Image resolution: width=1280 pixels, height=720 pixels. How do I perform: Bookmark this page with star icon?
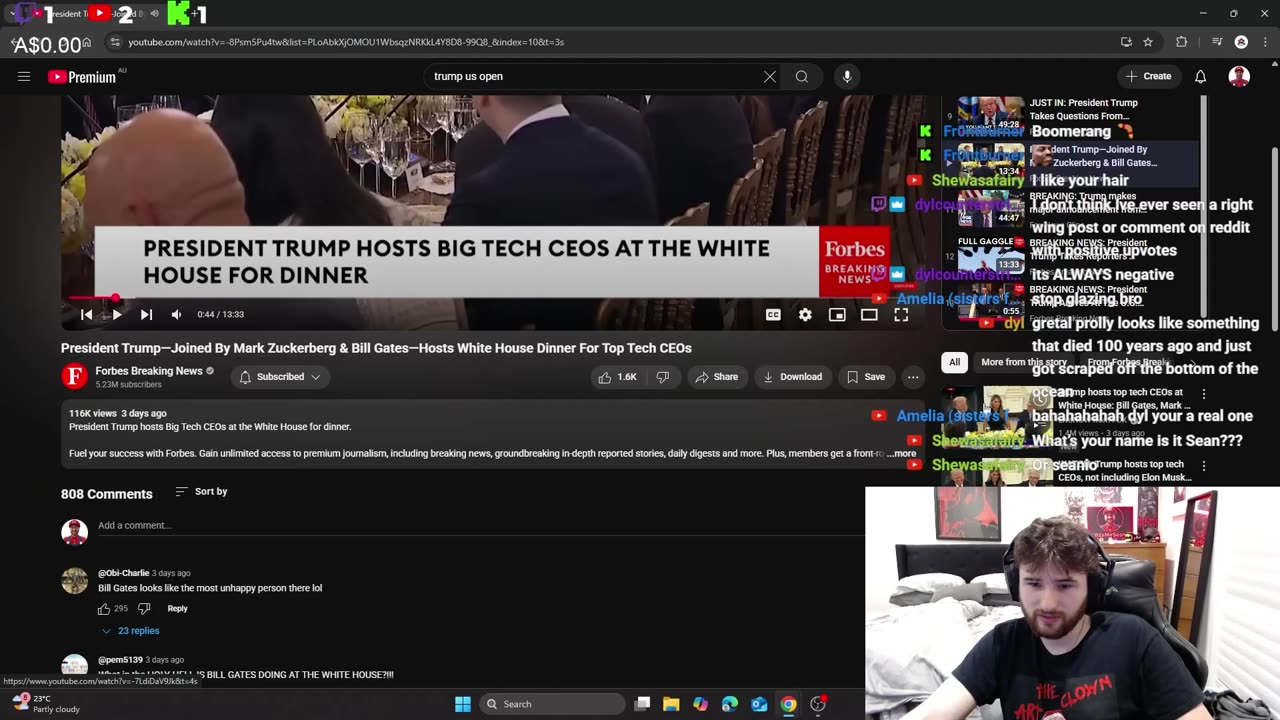tap(1148, 42)
